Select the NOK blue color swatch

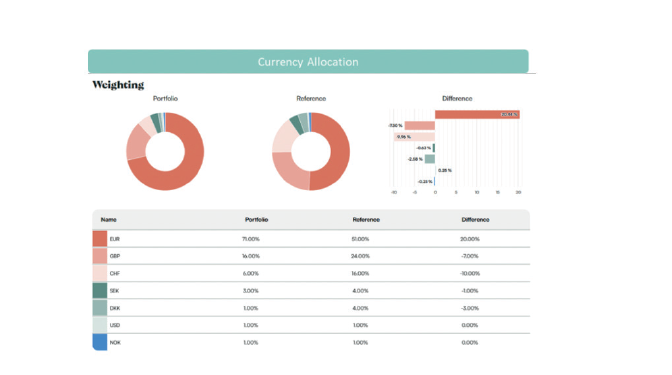pos(99,342)
